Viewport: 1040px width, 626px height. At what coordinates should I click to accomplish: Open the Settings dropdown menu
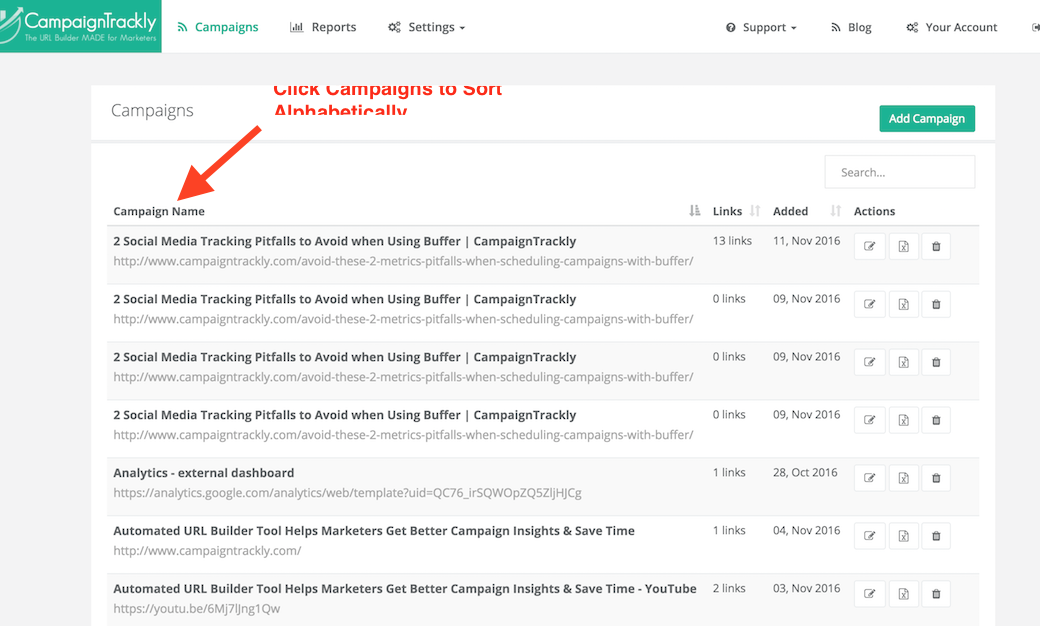tap(427, 27)
